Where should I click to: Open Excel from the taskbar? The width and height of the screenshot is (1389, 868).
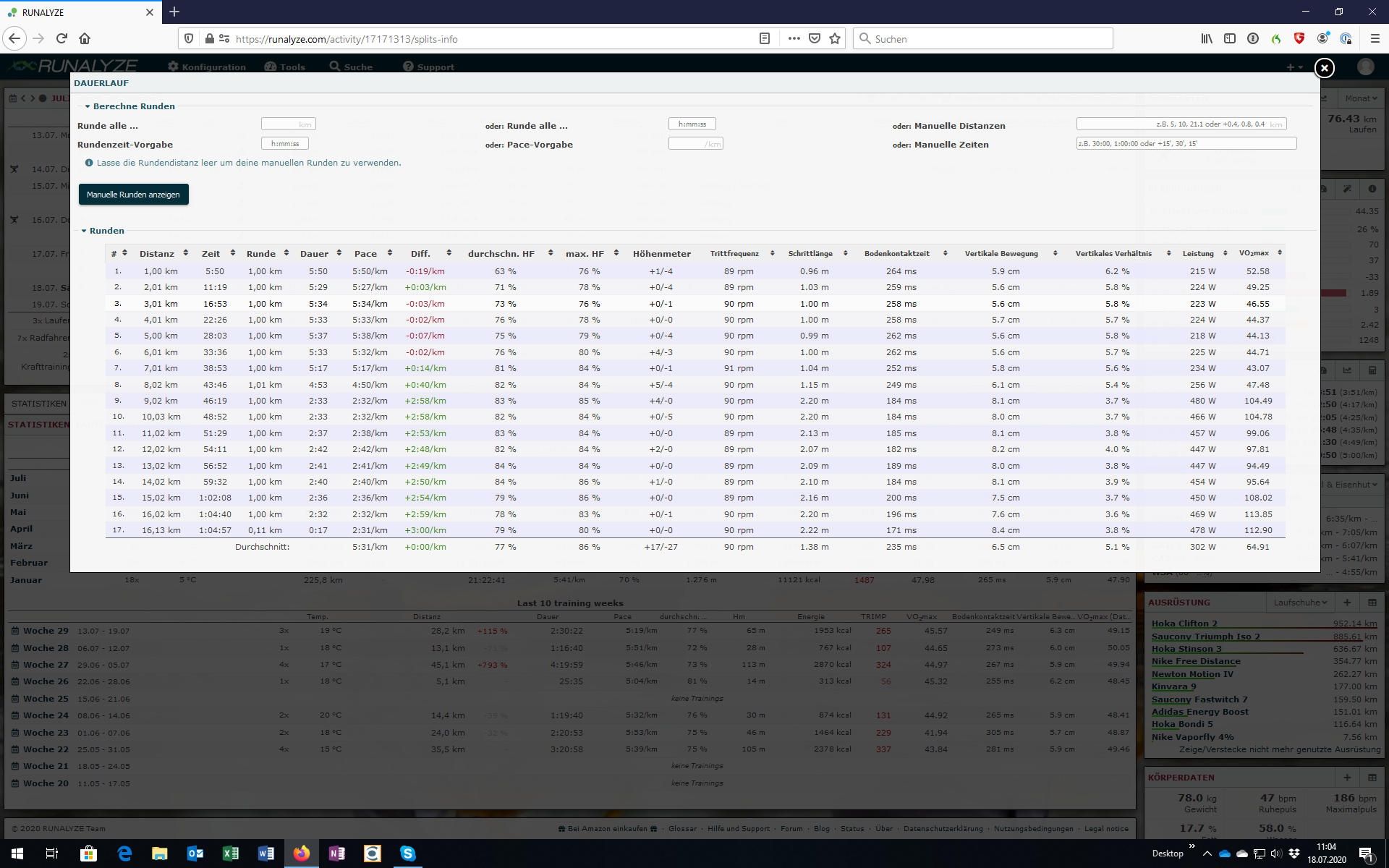point(230,854)
